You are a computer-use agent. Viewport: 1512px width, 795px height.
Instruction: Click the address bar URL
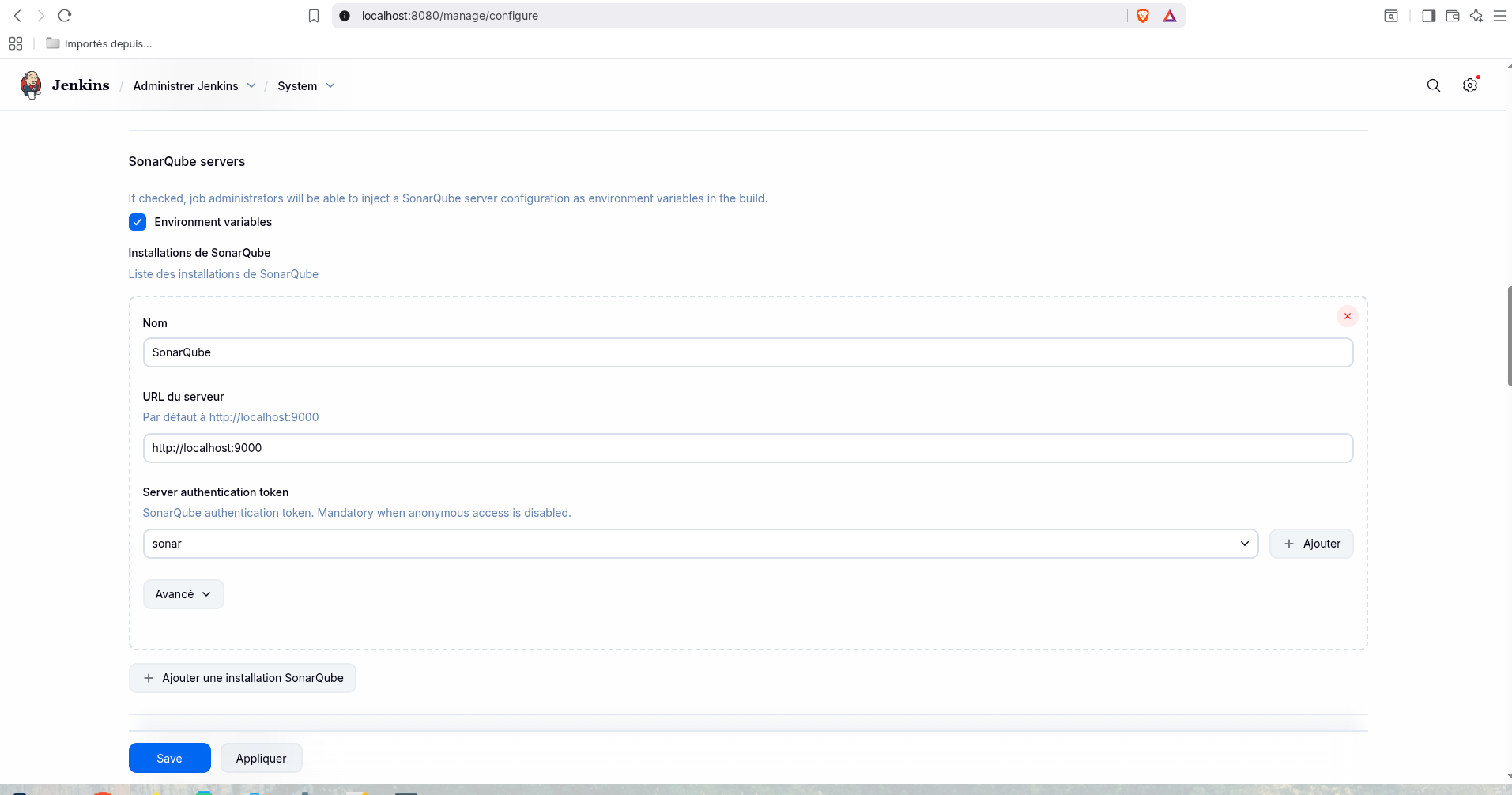click(450, 16)
